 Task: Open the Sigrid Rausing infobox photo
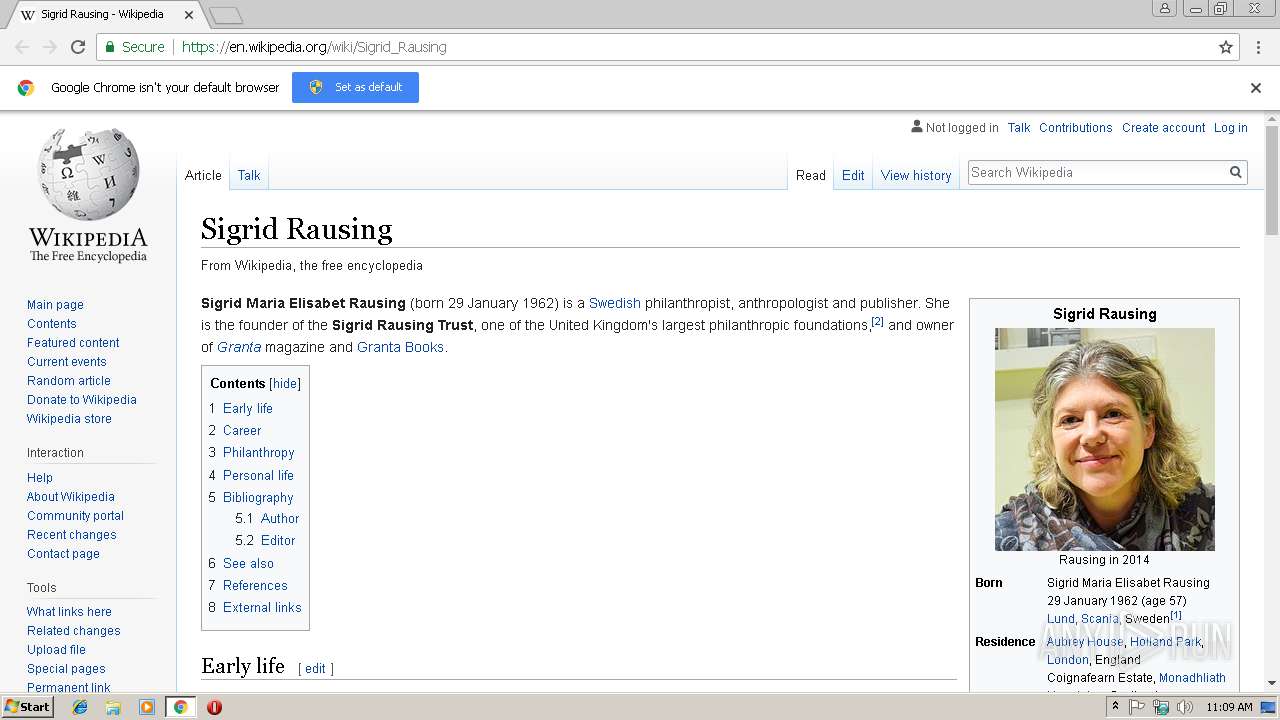pyautogui.click(x=1105, y=439)
